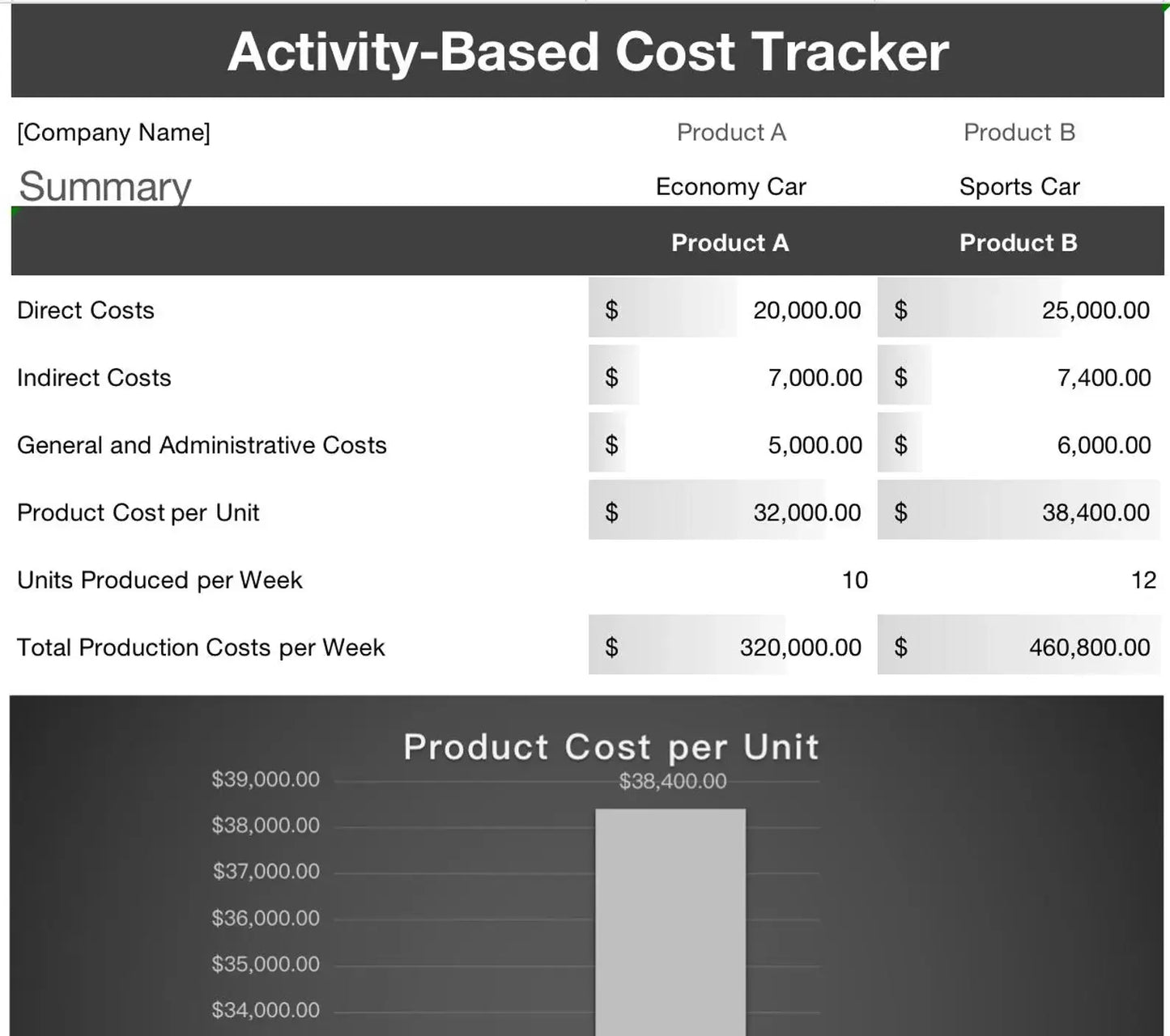The image size is (1170, 1036).
Task: Select the chart title Product Cost per Unit
Action: click(x=611, y=747)
